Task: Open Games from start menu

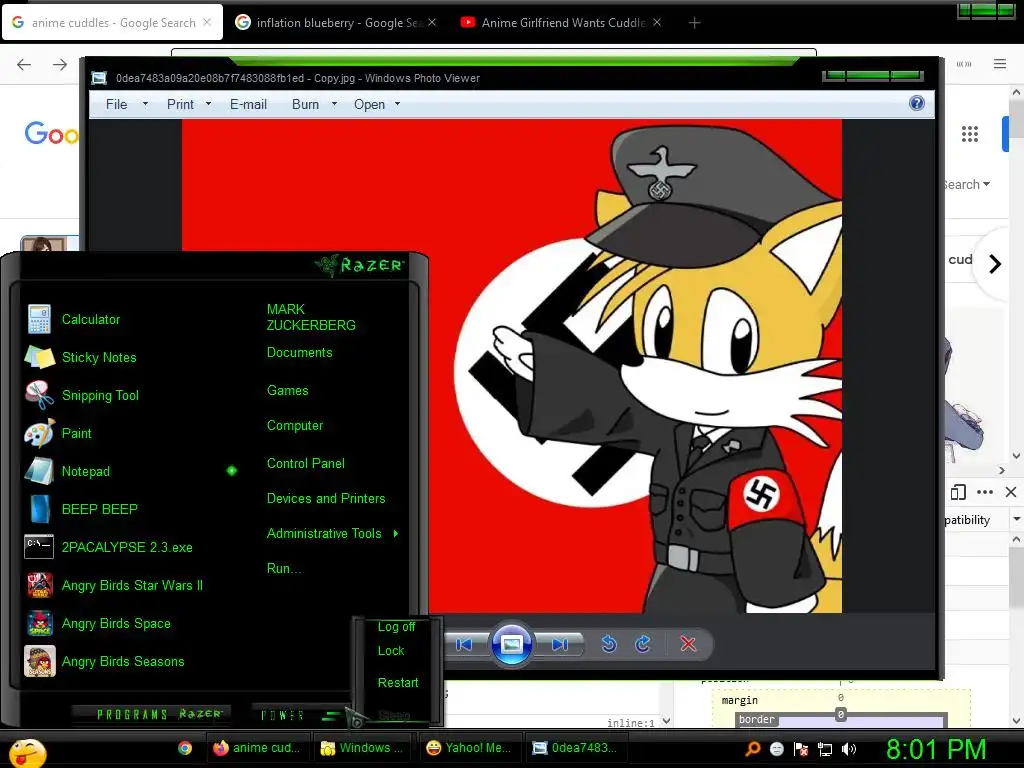Action: coord(287,391)
